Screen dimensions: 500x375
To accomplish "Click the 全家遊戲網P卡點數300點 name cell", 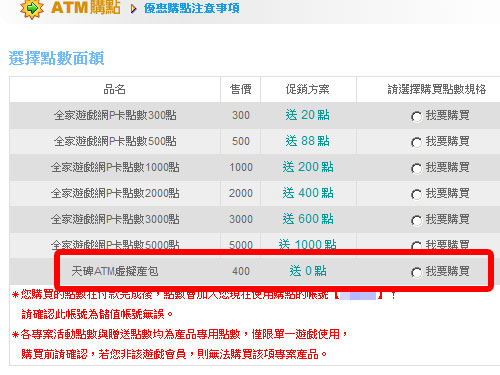I will pyautogui.click(x=115, y=115).
